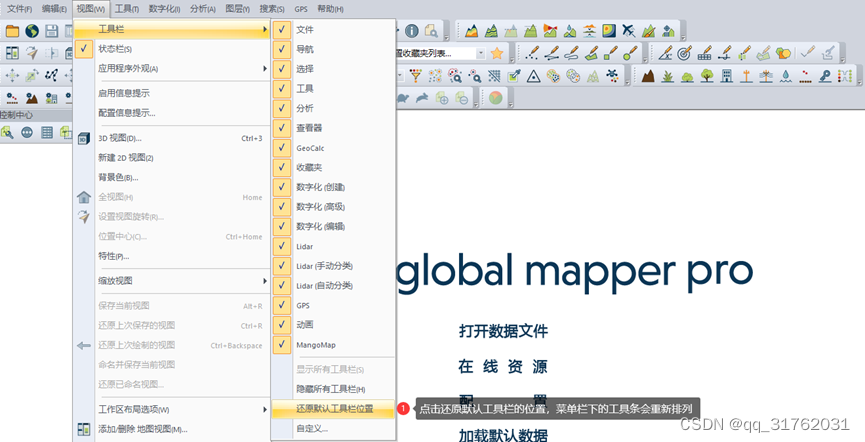
Task: Open the 数字化 menu in menu bar
Action: [164, 9]
